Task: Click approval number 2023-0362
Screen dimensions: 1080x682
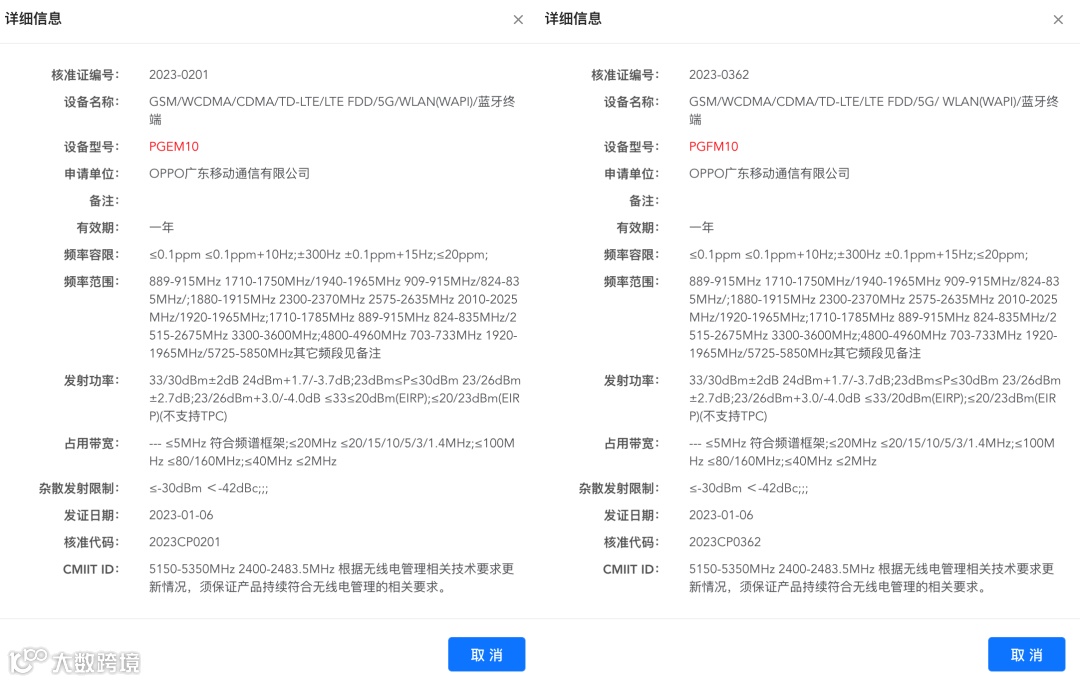Action: point(718,74)
